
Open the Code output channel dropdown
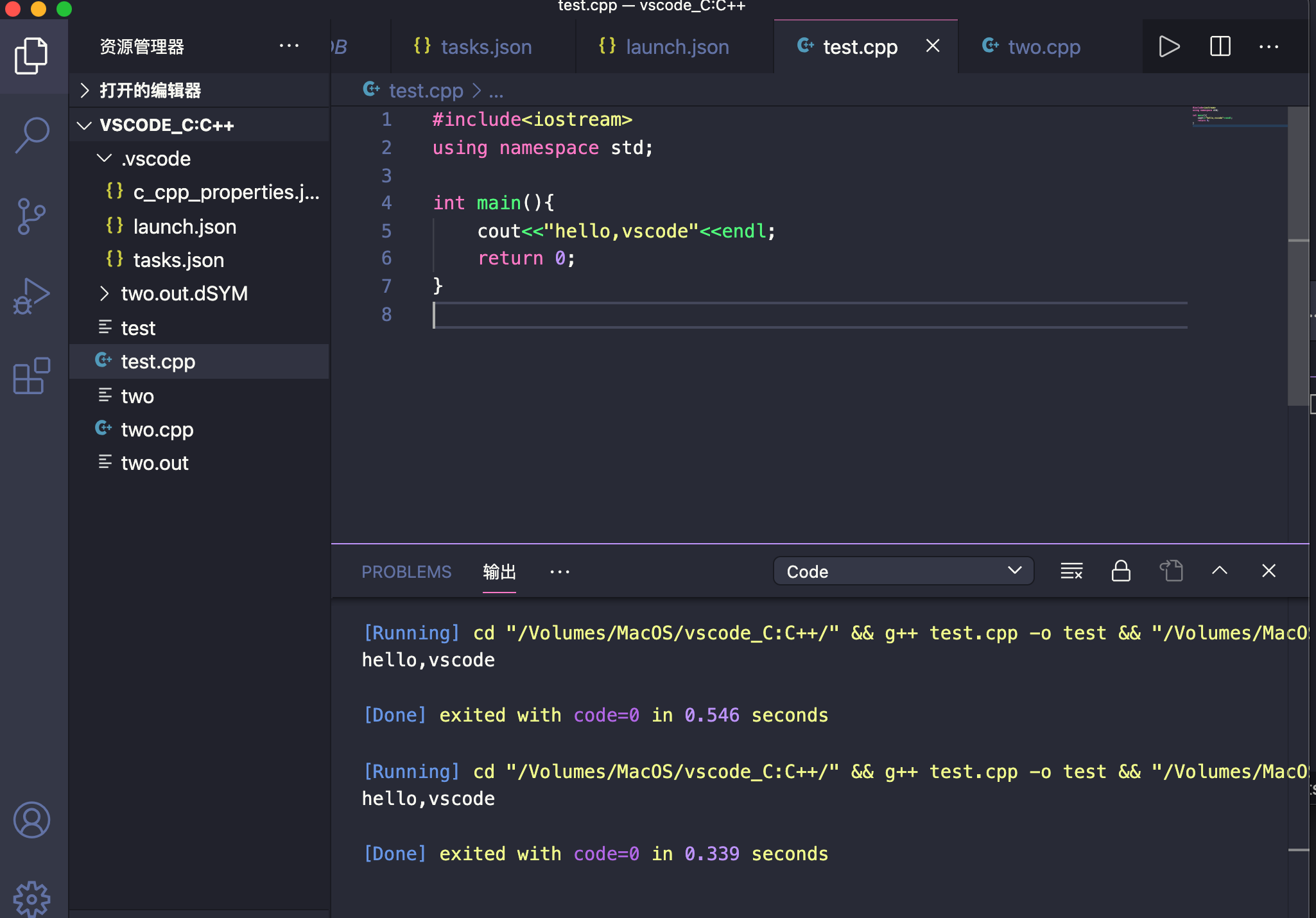[902, 571]
